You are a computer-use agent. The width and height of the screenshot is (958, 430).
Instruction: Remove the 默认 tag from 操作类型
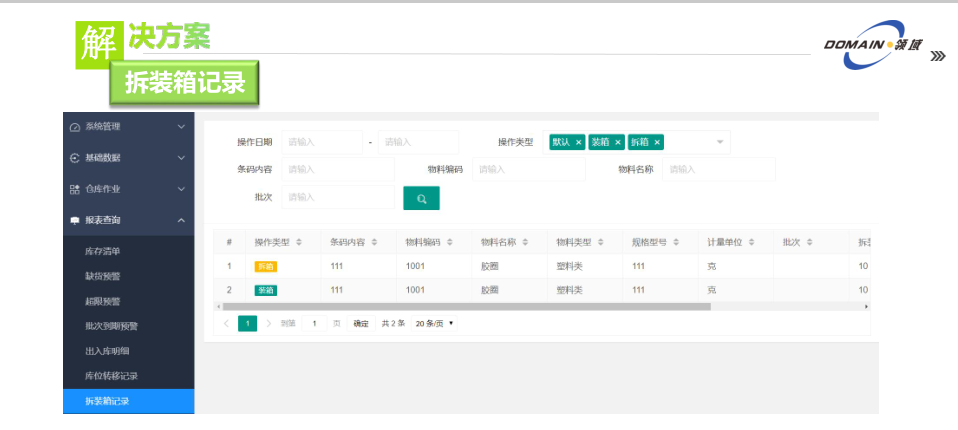(578, 142)
